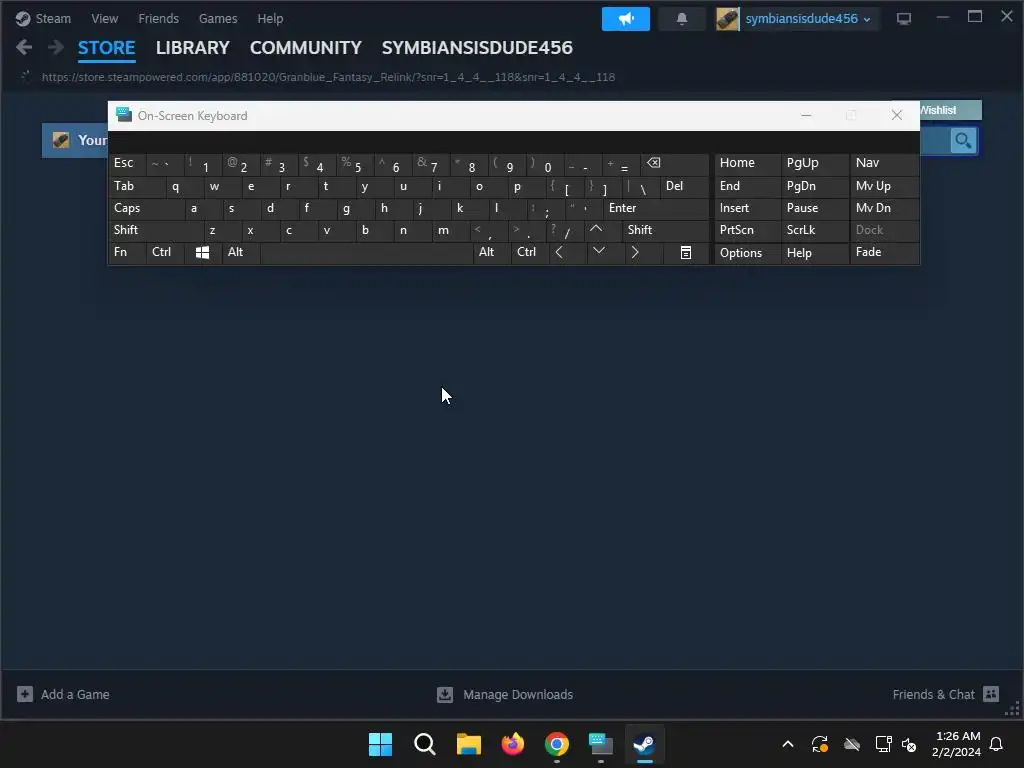Click the Backspace key on keyboard
The height and width of the screenshot is (768, 1024).
coord(675,163)
